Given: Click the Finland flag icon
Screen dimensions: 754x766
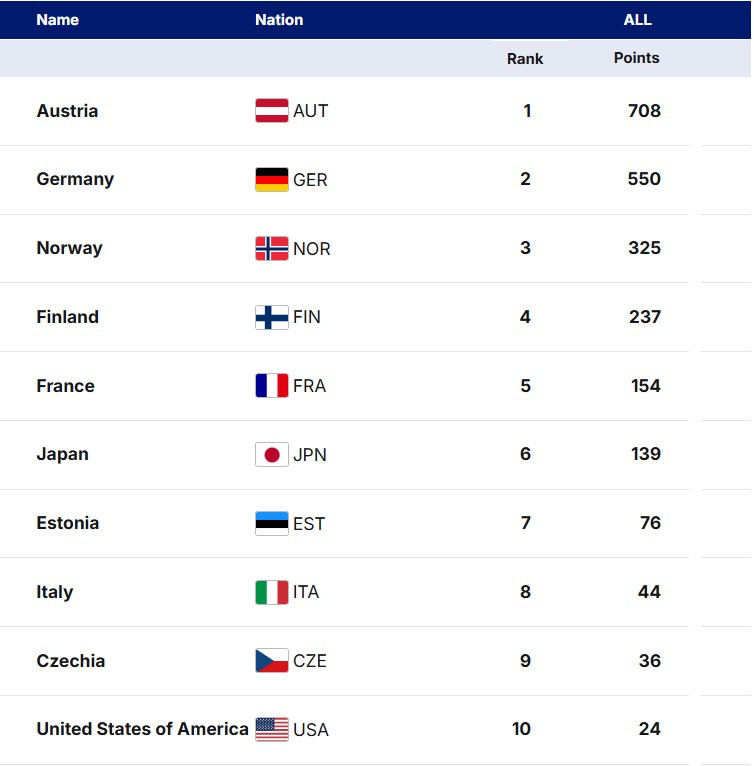Looking at the screenshot, I should tap(271, 318).
